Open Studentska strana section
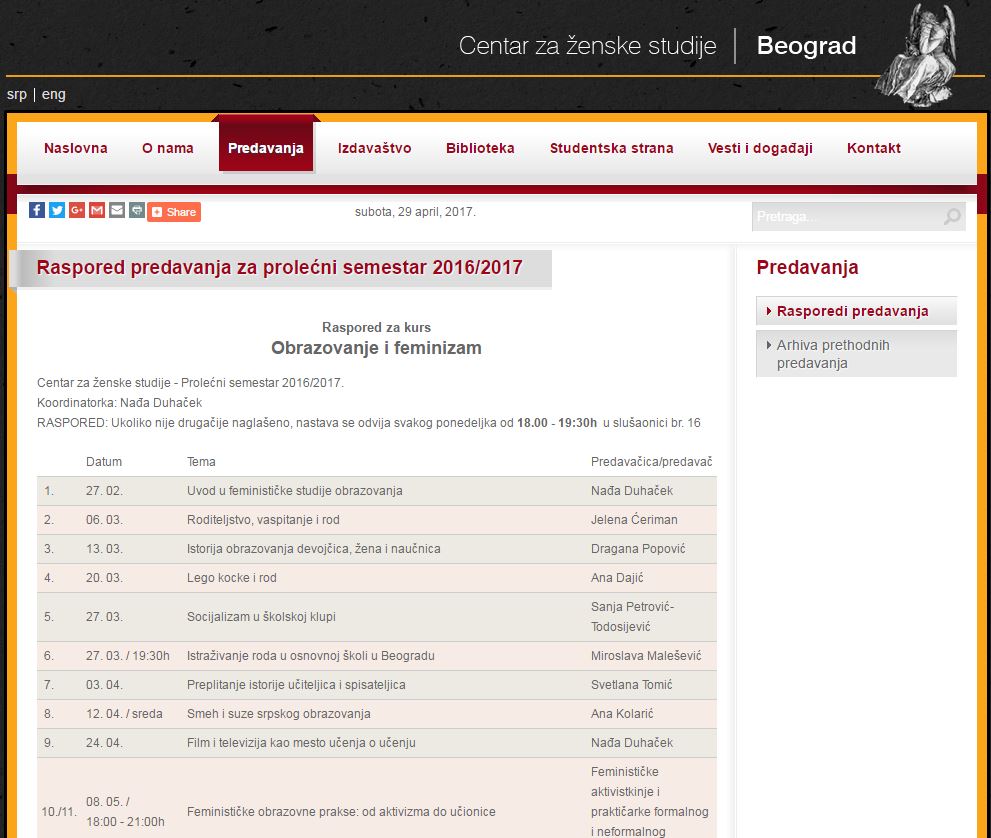The image size is (991, 838). tap(612, 148)
